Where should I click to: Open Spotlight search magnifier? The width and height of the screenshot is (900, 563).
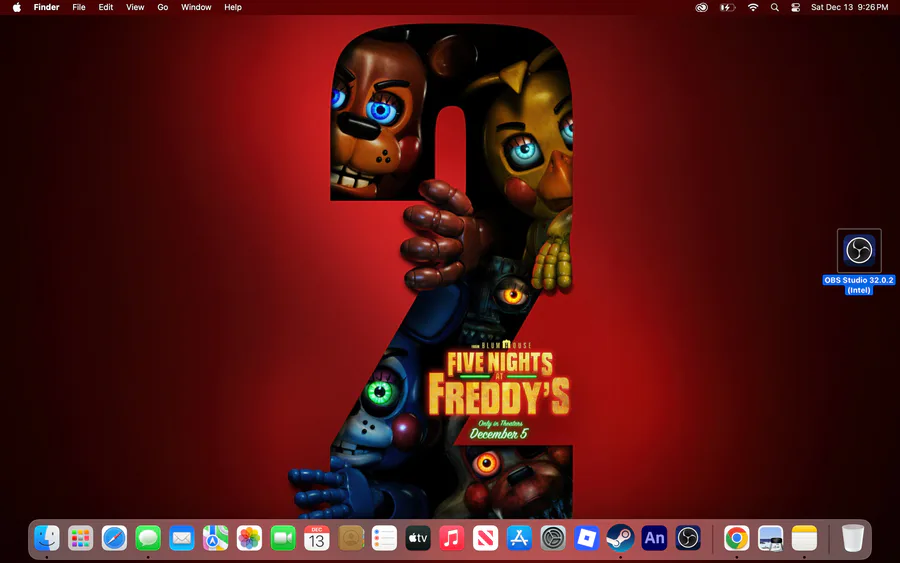775,7
